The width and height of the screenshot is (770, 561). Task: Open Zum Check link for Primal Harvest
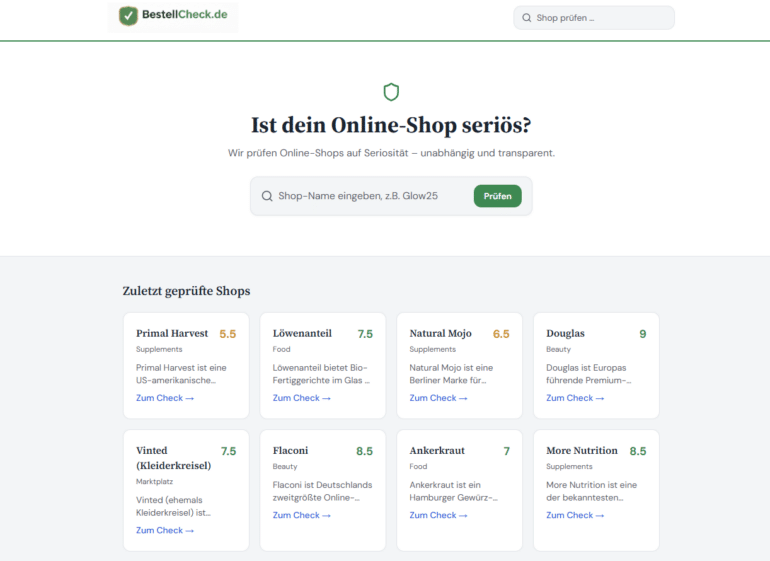(165, 398)
